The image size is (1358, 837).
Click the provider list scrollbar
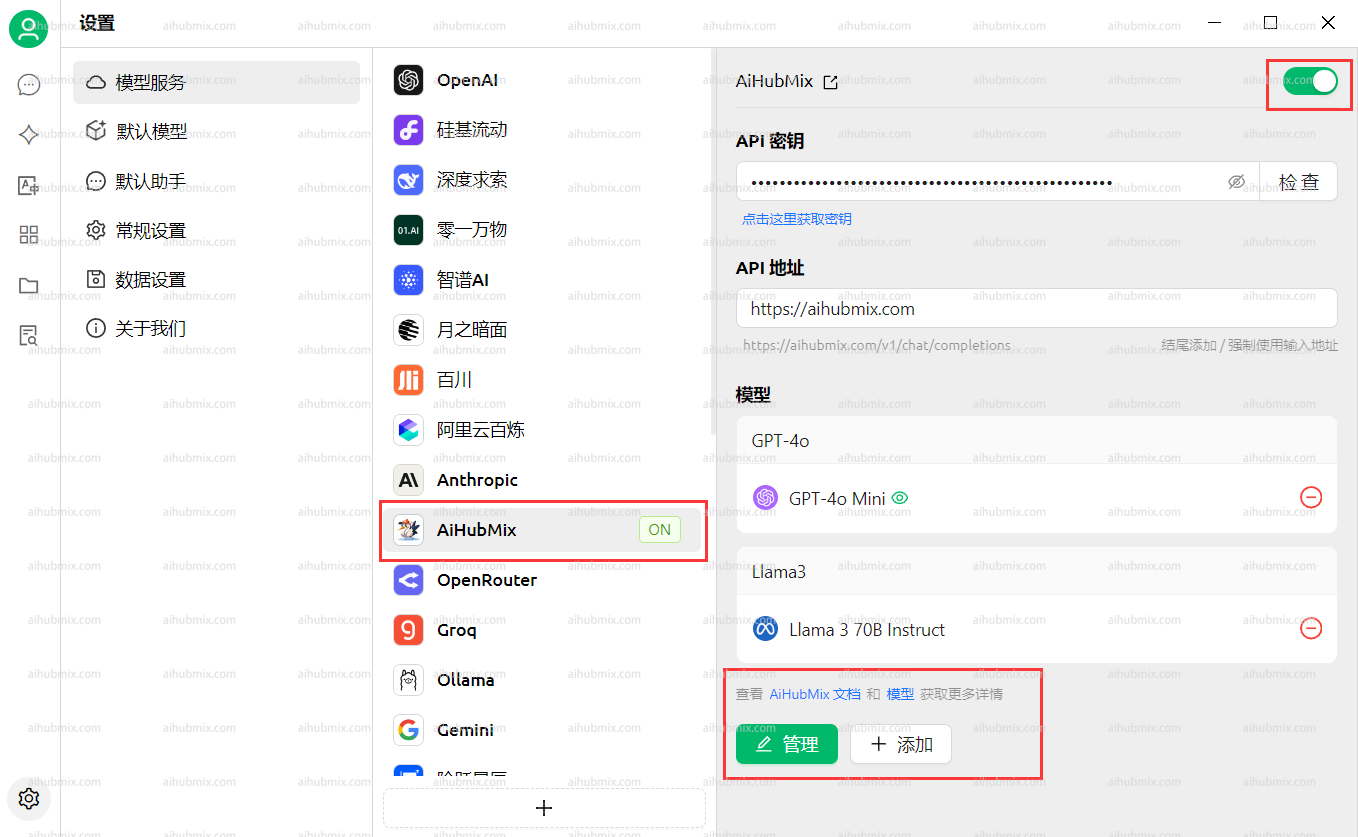pos(712,240)
